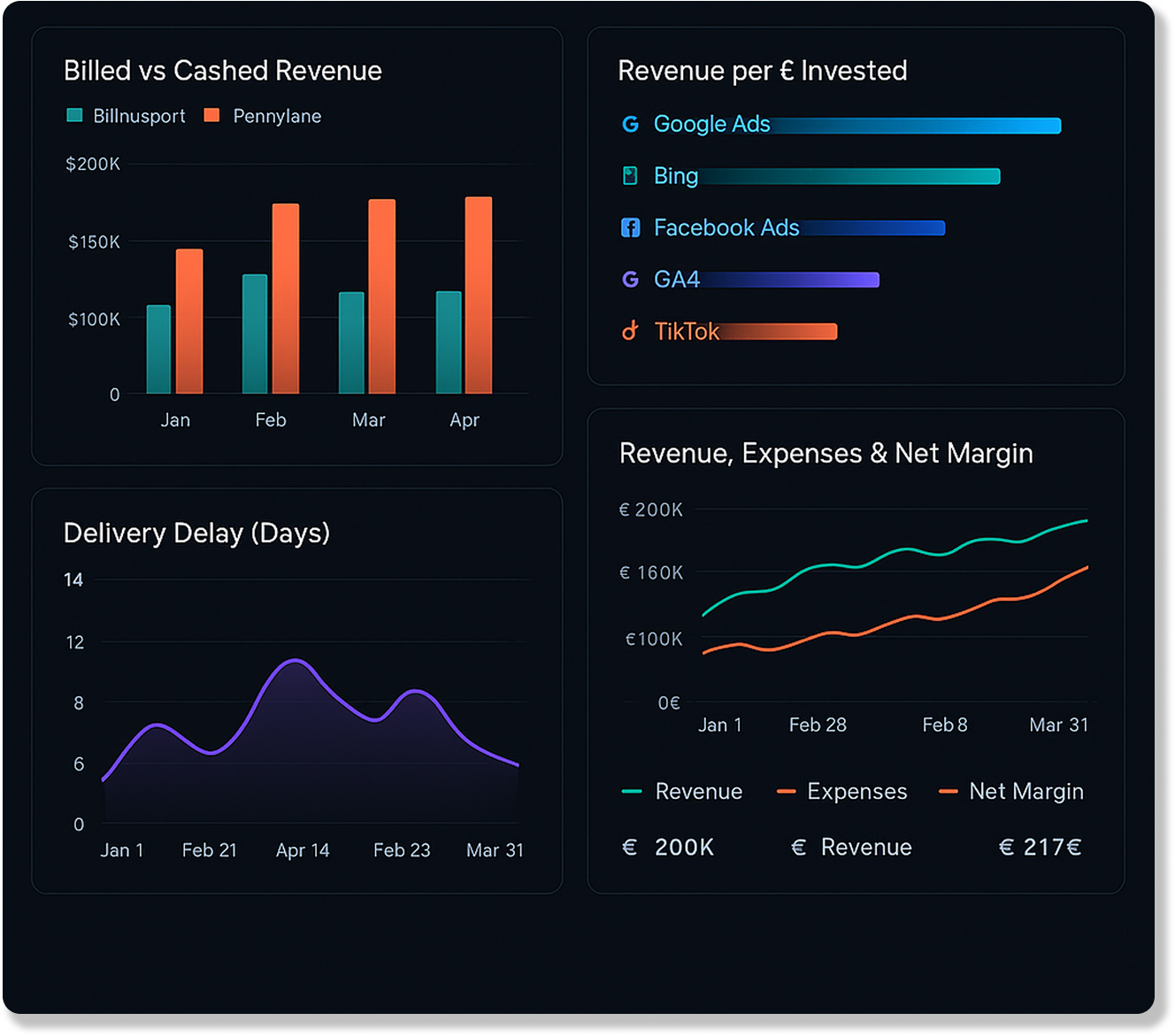Click the Feb 21 date label
This screenshot has height=1036, width=1175.
[x=210, y=850]
